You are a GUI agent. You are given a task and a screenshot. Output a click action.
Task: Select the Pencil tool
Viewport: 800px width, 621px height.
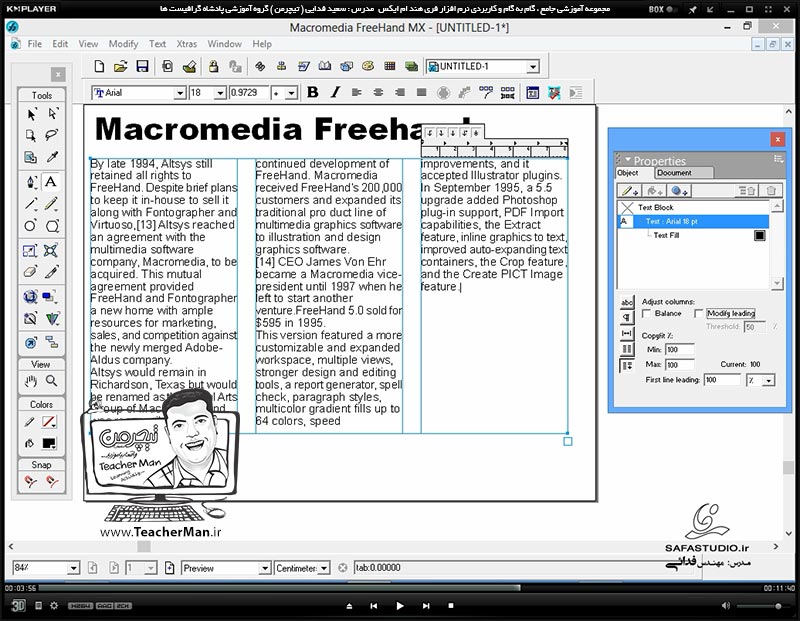(51, 204)
